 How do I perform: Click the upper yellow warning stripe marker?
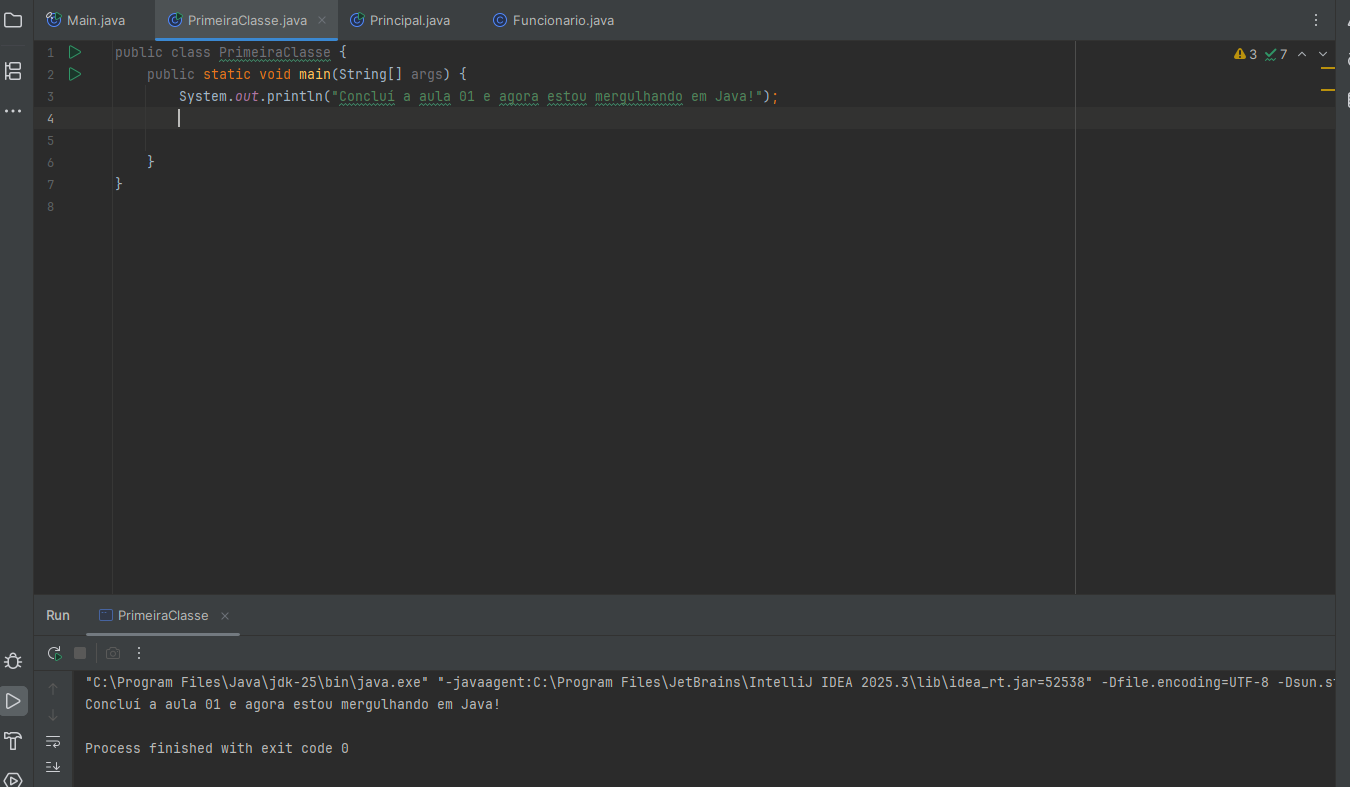(1328, 68)
